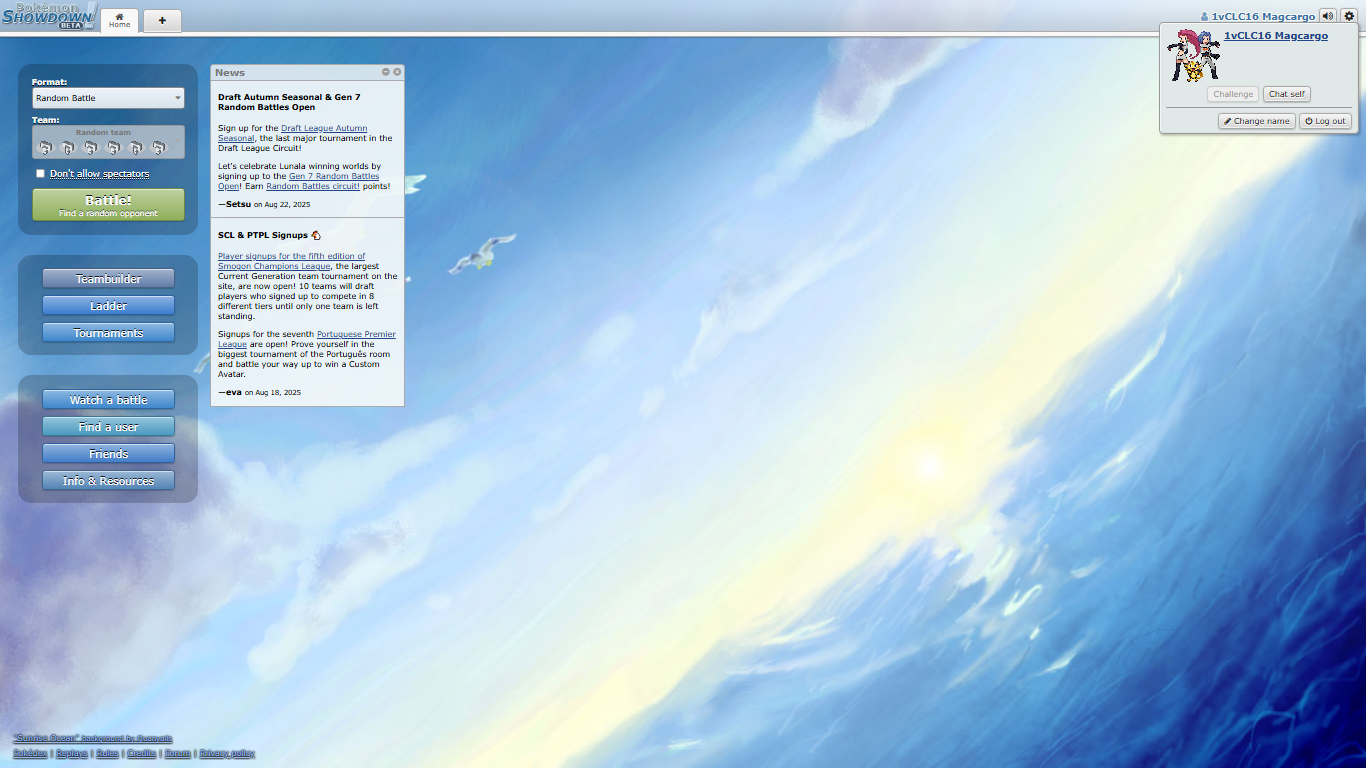
Task: Start battle with random opponent
Action: [x=108, y=205]
